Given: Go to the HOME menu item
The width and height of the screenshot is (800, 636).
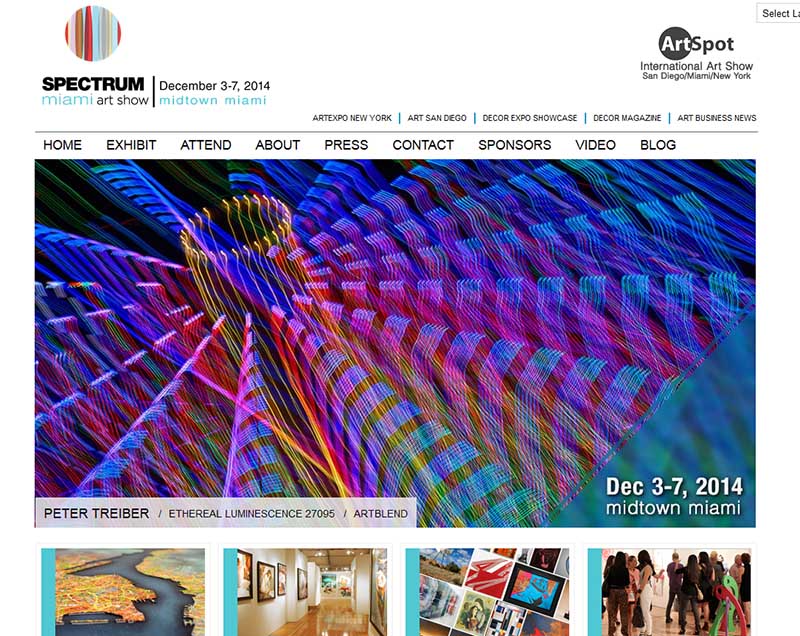Looking at the screenshot, I should [62, 145].
